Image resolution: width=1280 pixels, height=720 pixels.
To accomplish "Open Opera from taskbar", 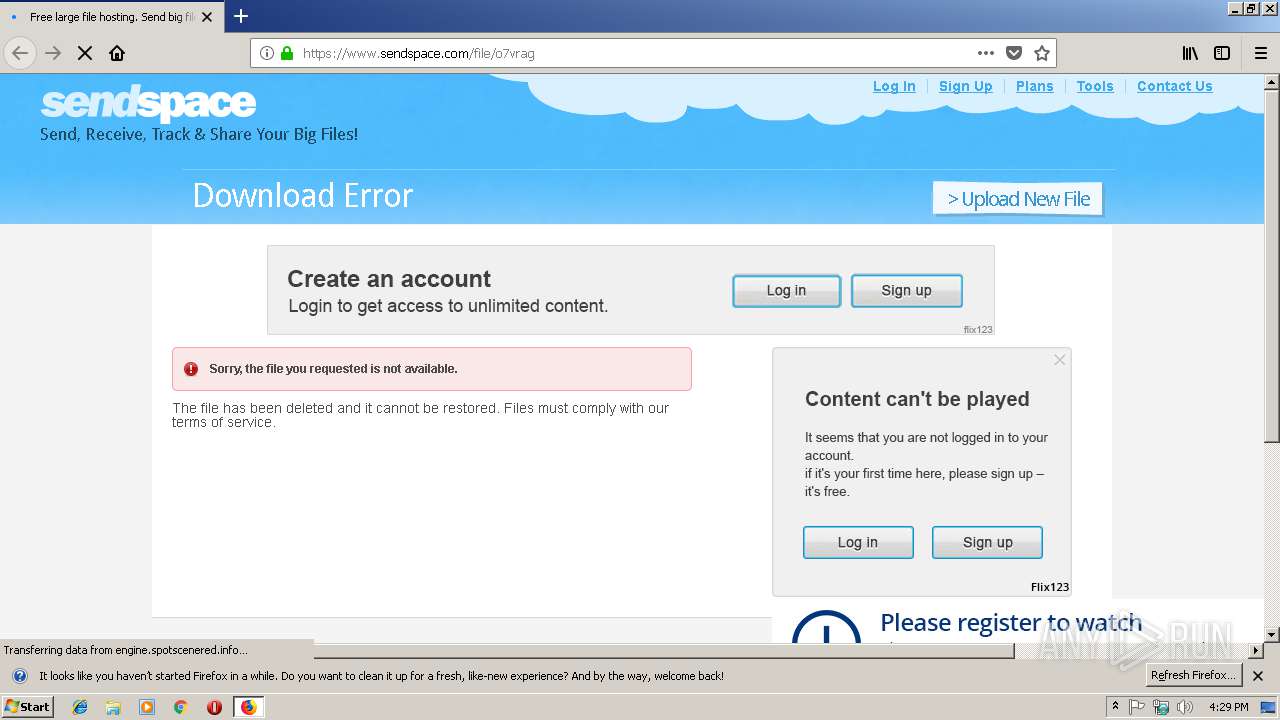I will (x=214, y=707).
